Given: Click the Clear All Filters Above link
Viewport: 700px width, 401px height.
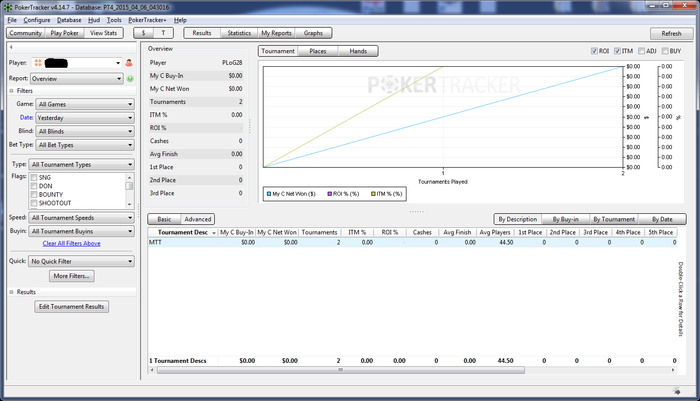Looking at the screenshot, I should coord(71,243).
